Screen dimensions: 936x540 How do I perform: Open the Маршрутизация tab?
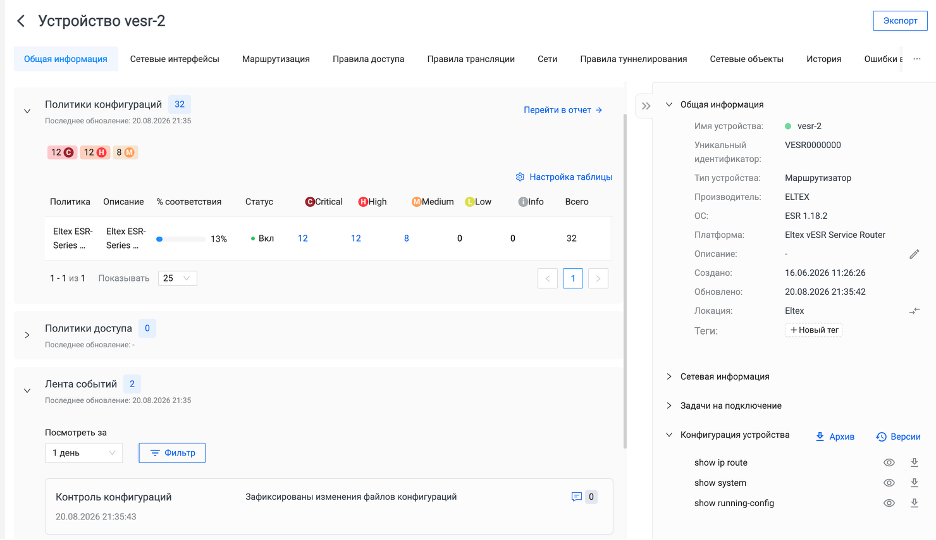276,59
